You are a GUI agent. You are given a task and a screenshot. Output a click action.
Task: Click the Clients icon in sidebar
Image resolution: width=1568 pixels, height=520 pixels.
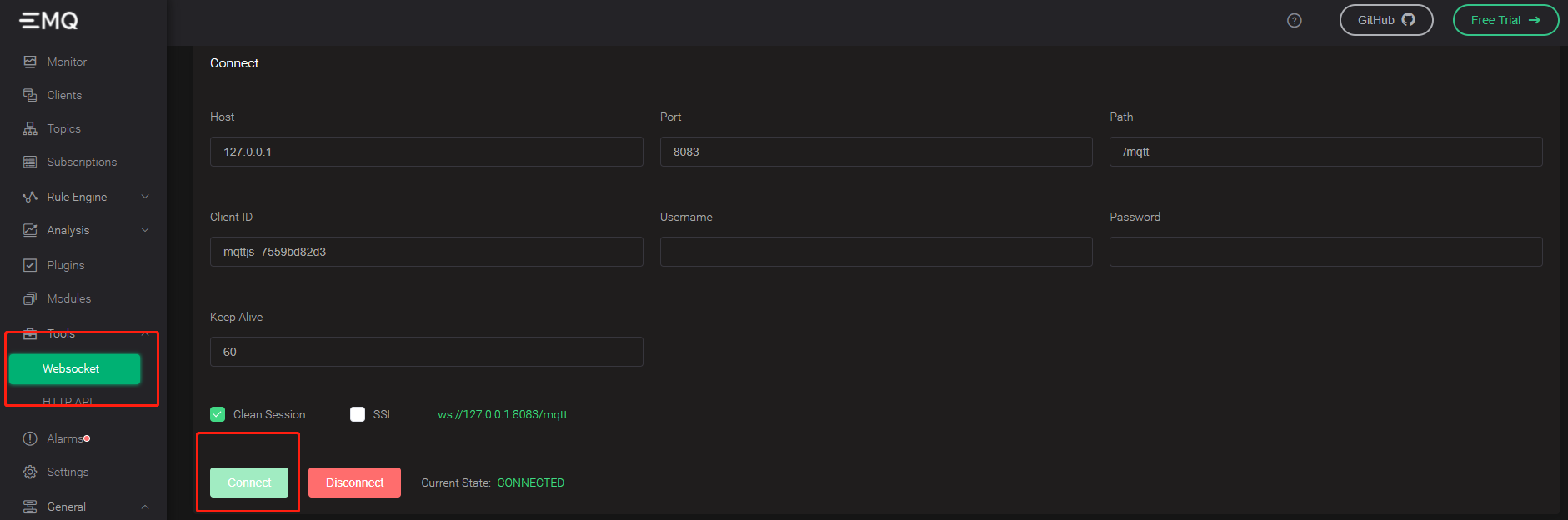pos(30,95)
